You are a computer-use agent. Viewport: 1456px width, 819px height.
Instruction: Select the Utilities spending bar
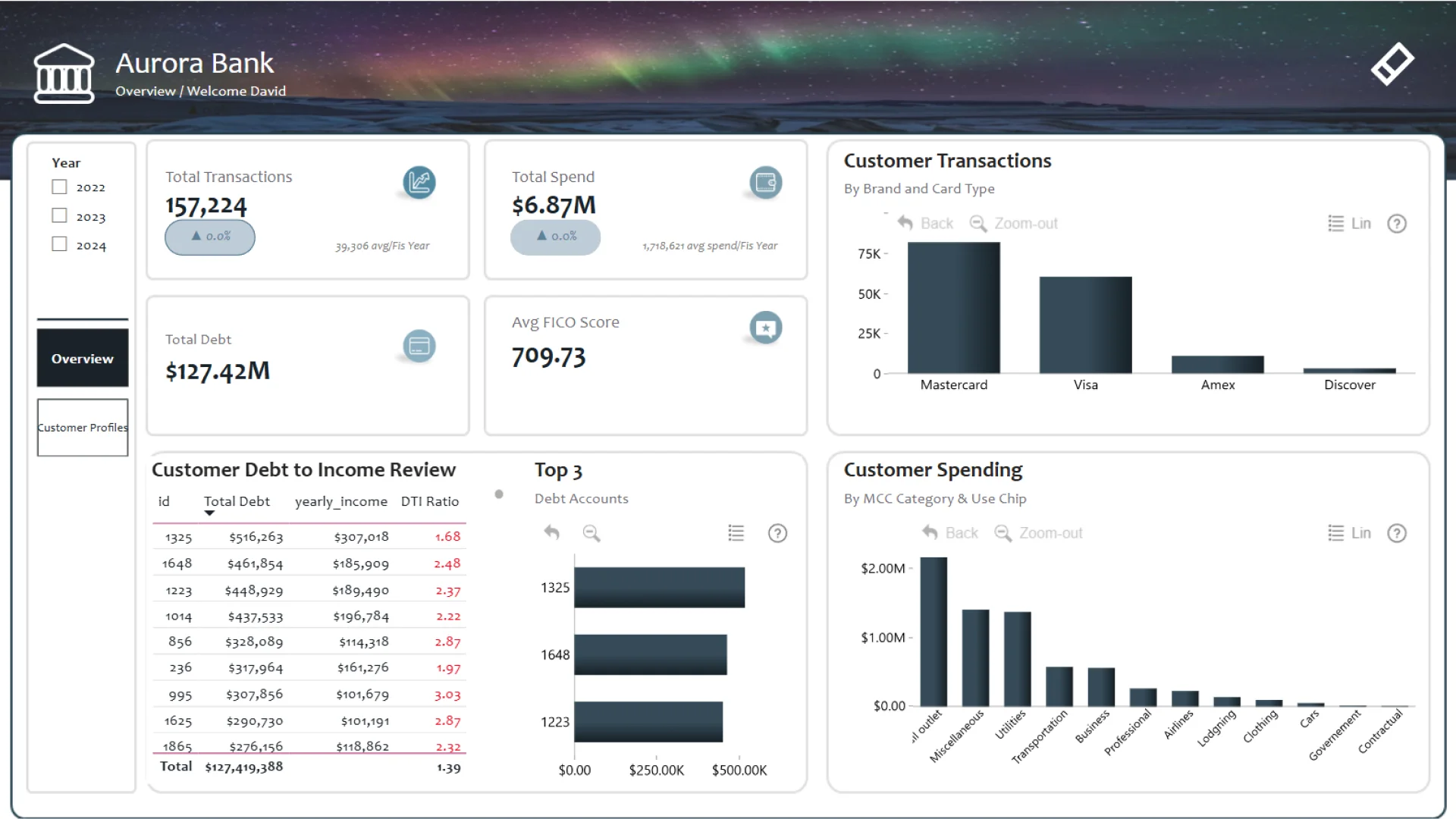coord(1018,659)
